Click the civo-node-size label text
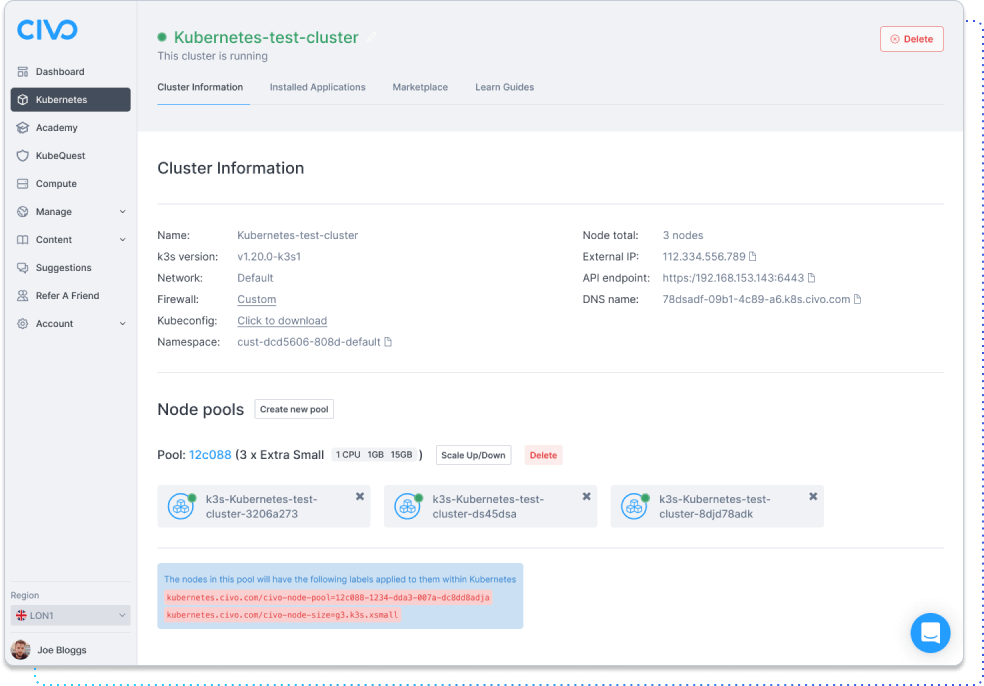This screenshot has width=984, height=686. tap(282, 615)
